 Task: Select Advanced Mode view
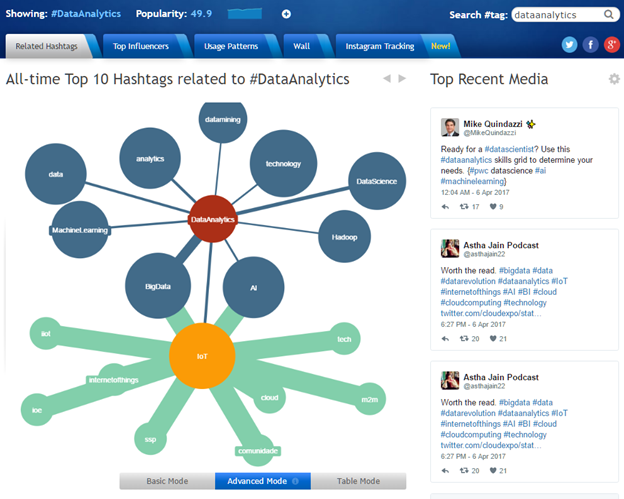262,481
